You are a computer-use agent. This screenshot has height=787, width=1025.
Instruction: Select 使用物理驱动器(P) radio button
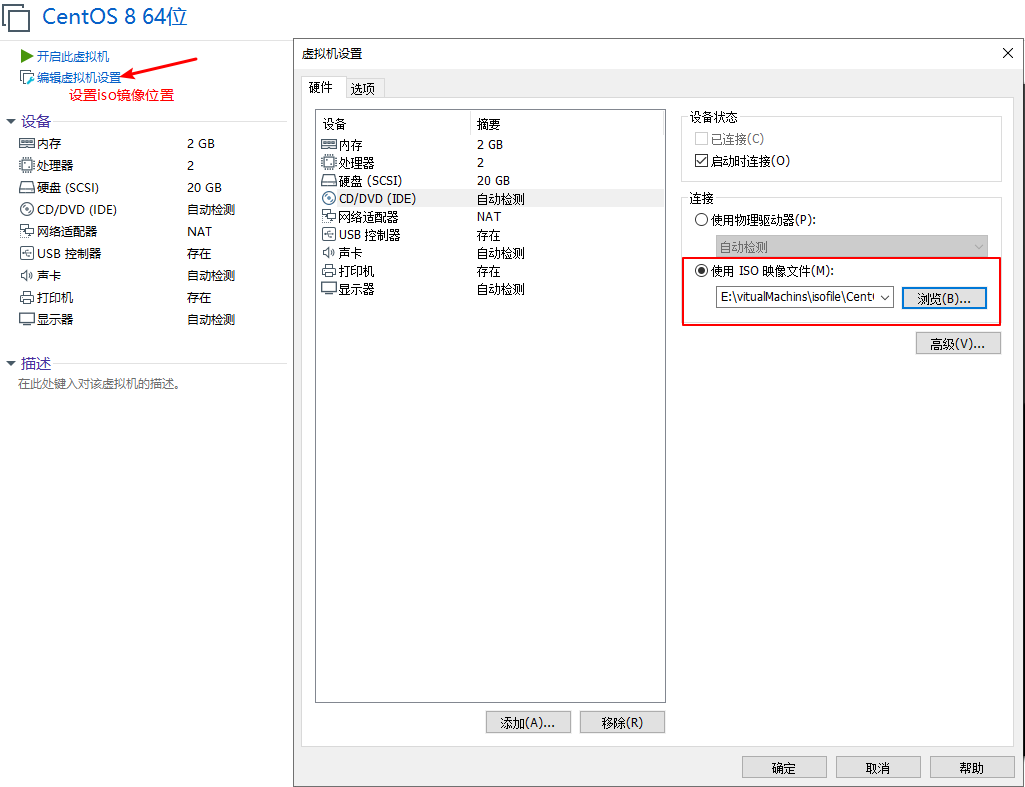(x=701, y=220)
